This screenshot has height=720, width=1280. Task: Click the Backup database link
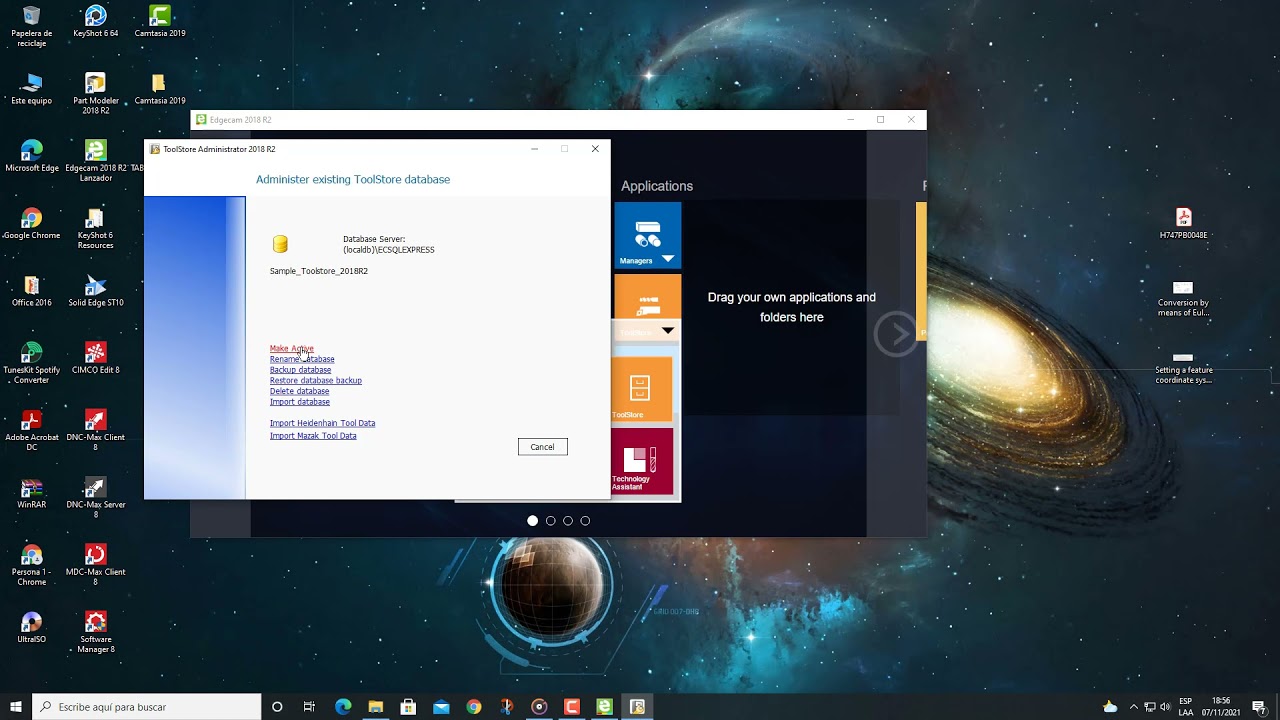click(300, 370)
